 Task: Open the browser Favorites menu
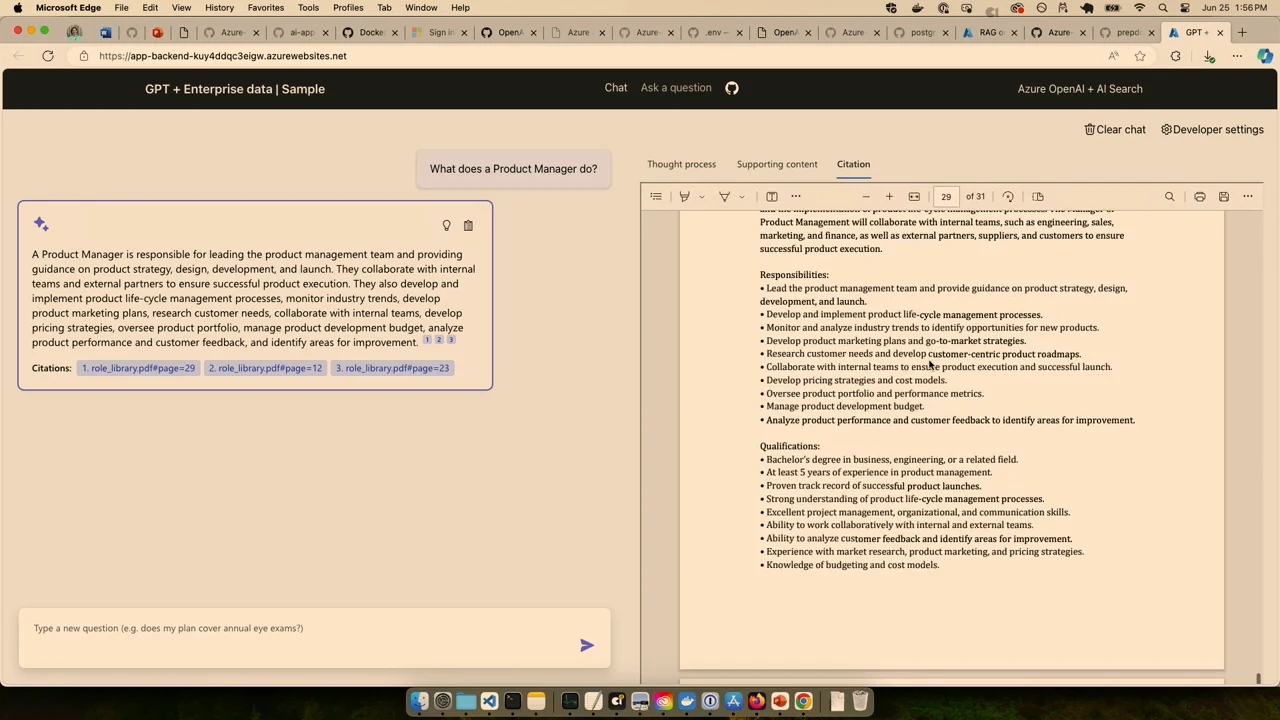pos(265,8)
